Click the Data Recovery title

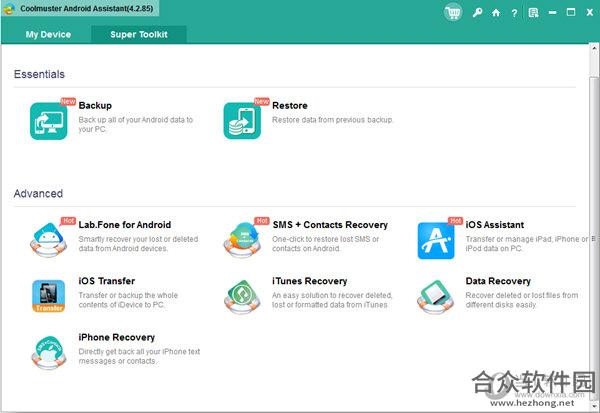pos(498,281)
